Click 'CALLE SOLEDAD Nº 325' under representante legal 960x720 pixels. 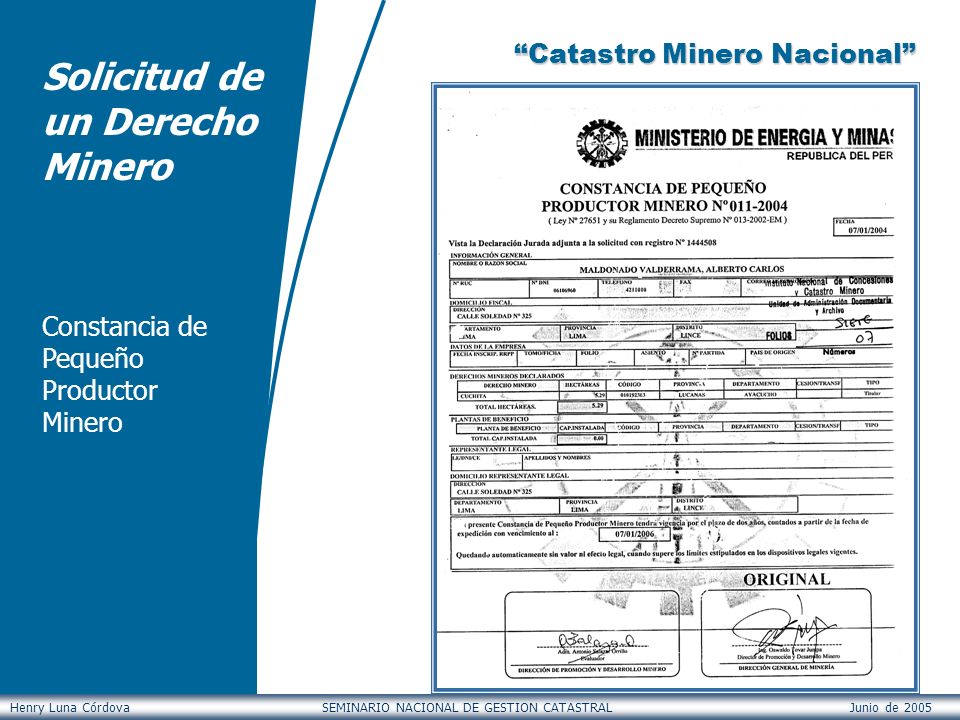tap(494, 492)
